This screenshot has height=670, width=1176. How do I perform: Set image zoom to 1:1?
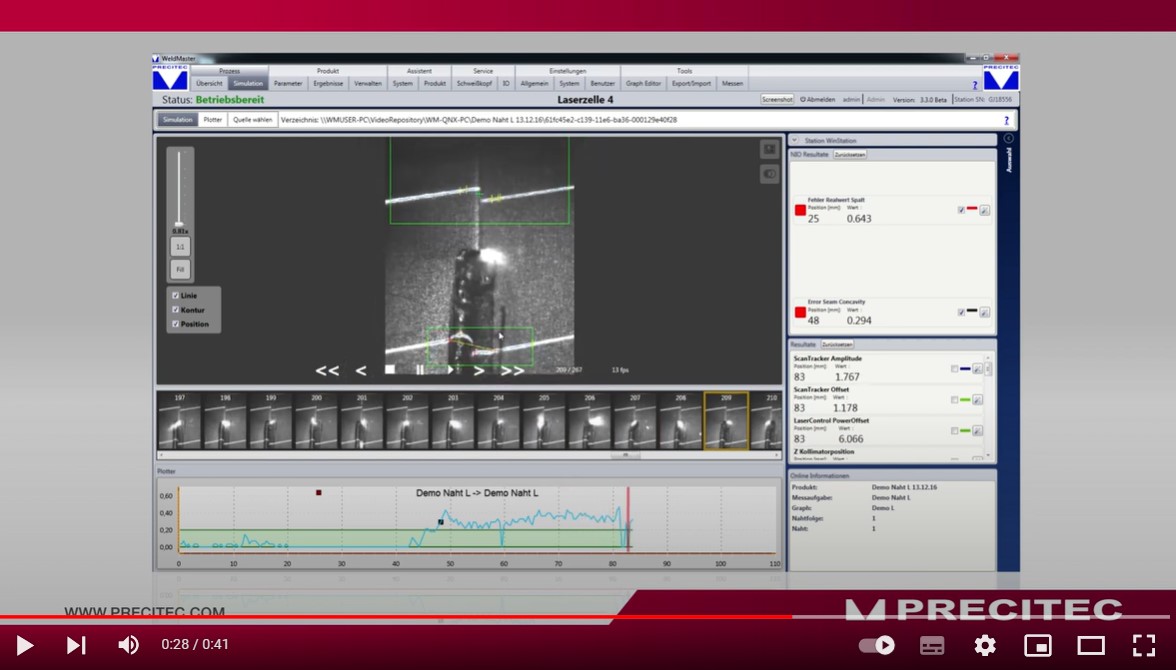pyautogui.click(x=180, y=246)
